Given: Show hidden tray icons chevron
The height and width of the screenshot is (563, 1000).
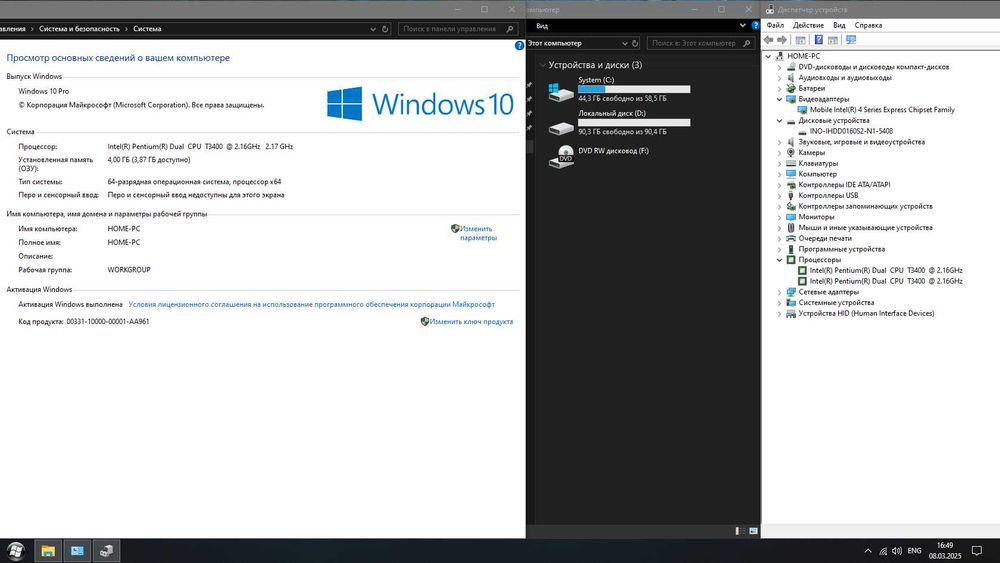Looking at the screenshot, I should point(867,551).
